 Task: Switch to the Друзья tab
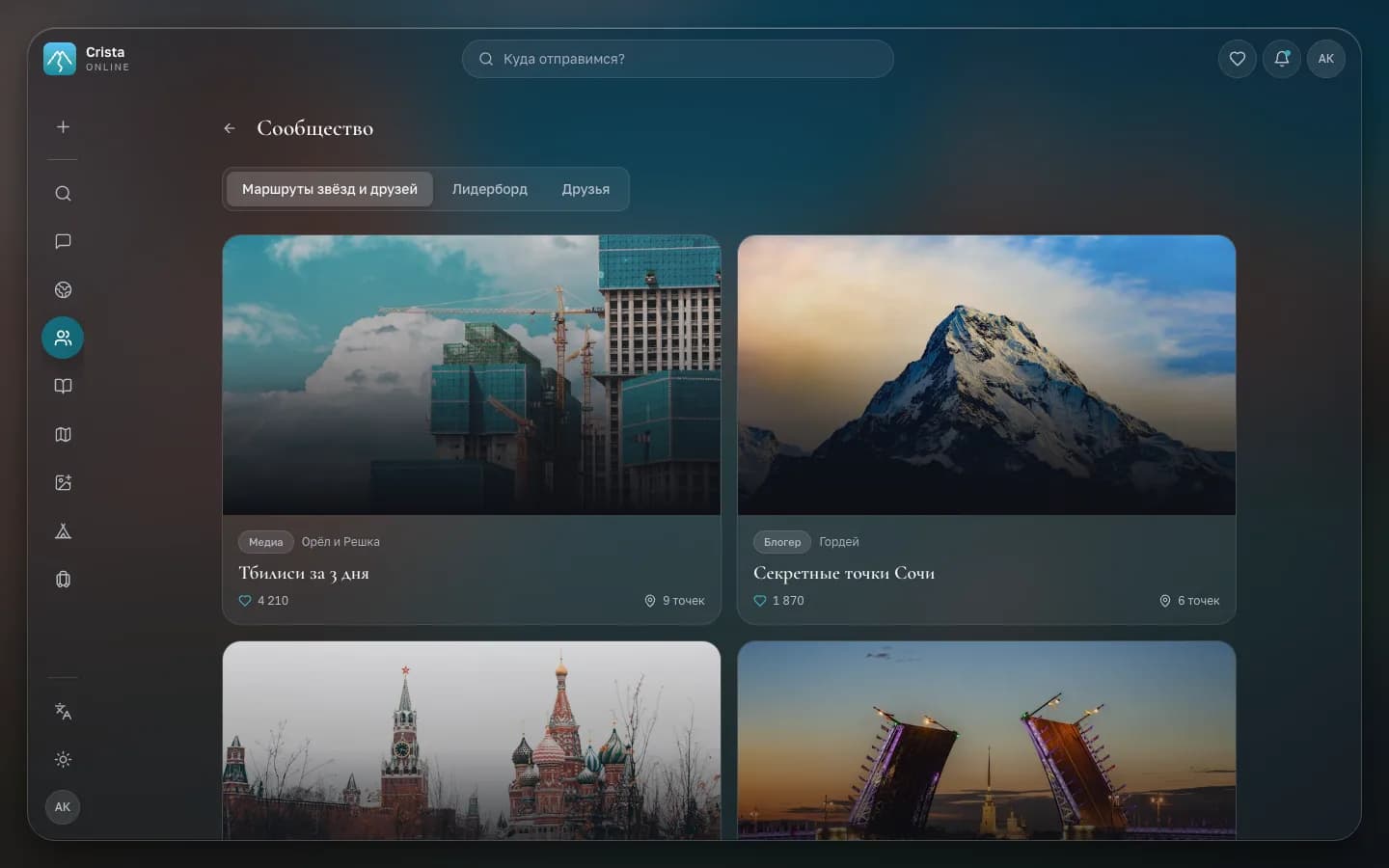(586, 189)
